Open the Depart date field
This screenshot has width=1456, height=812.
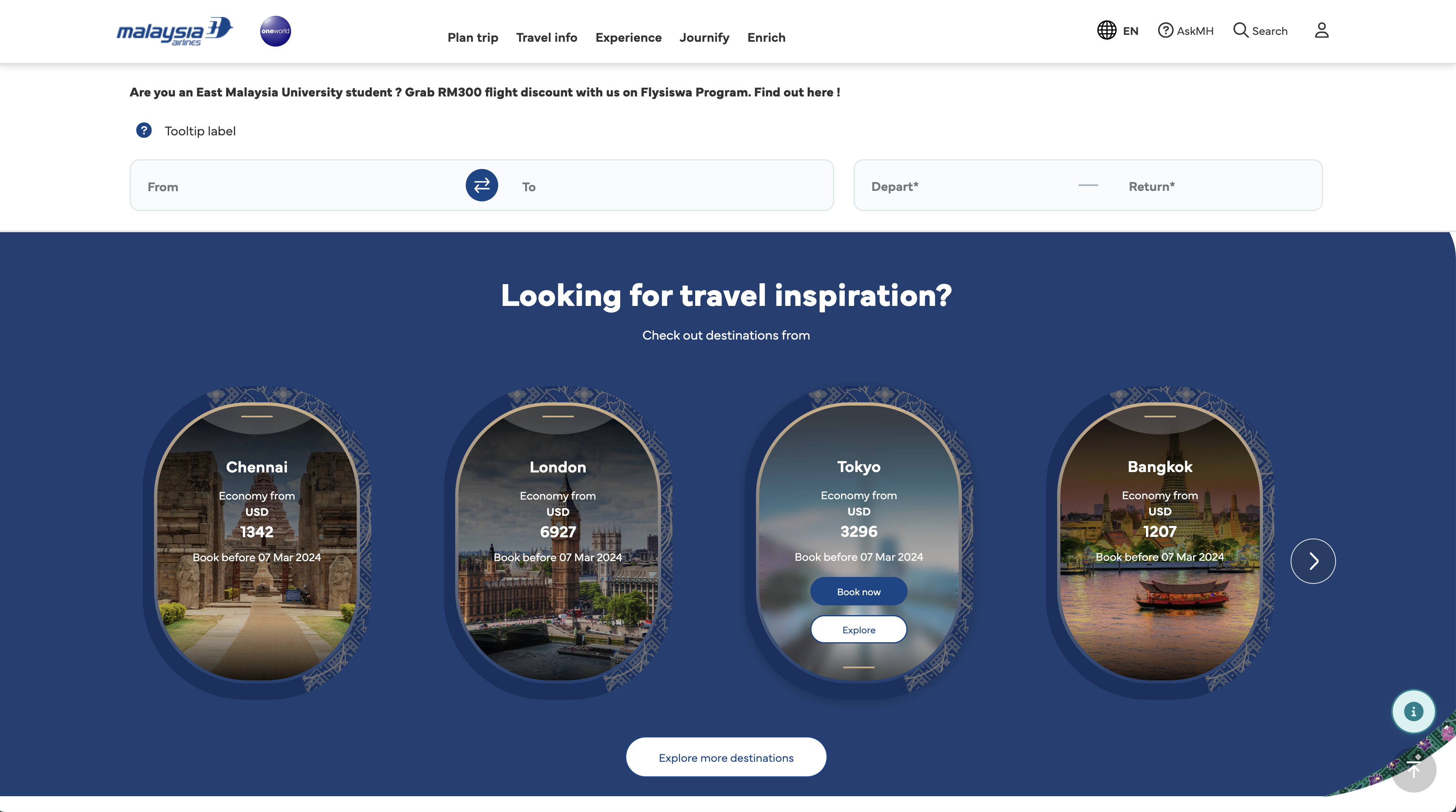[966, 186]
